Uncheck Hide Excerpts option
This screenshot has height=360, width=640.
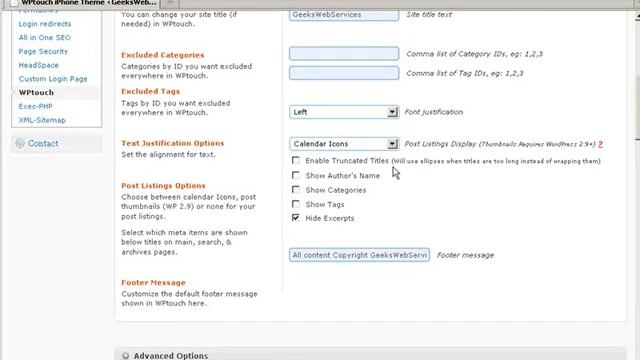pyautogui.click(x=296, y=218)
